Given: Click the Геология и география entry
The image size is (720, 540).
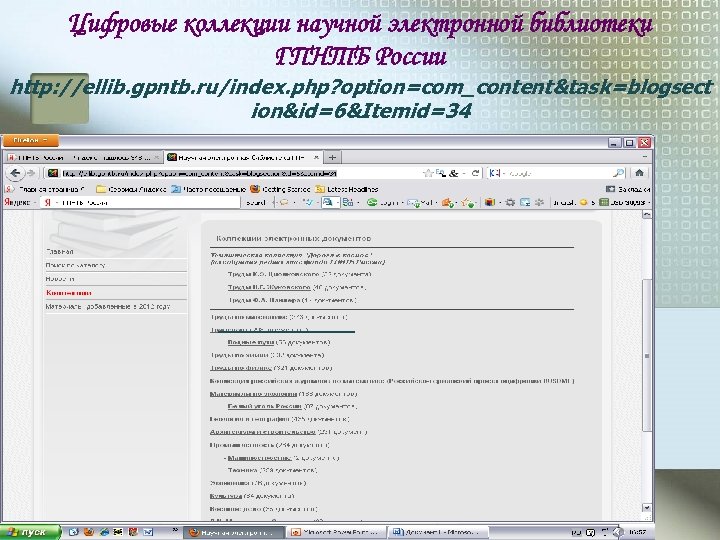Looking at the screenshot, I should (x=250, y=419).
